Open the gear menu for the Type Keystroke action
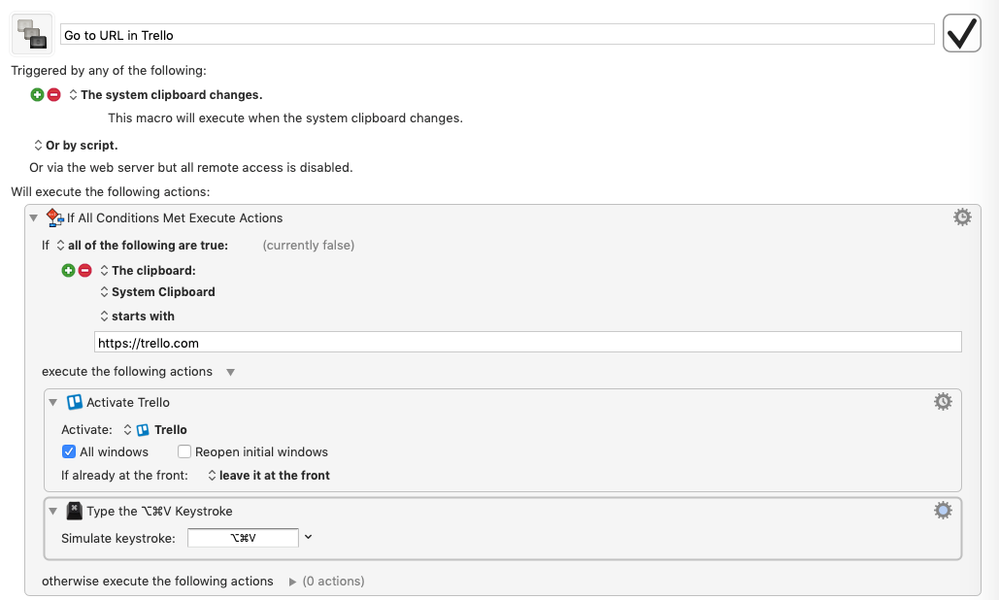The width and height of the screenshot is (999, 600). (943, 510)
